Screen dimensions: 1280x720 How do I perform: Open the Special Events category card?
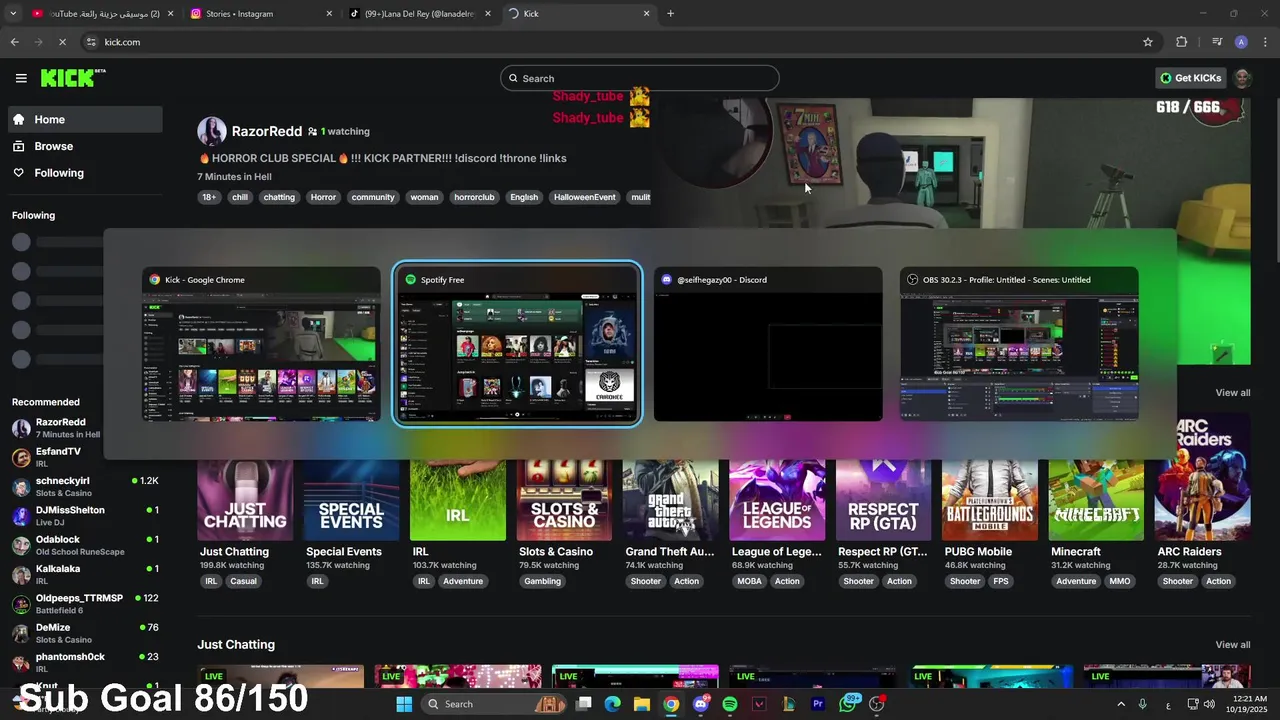tap(351, 500)
